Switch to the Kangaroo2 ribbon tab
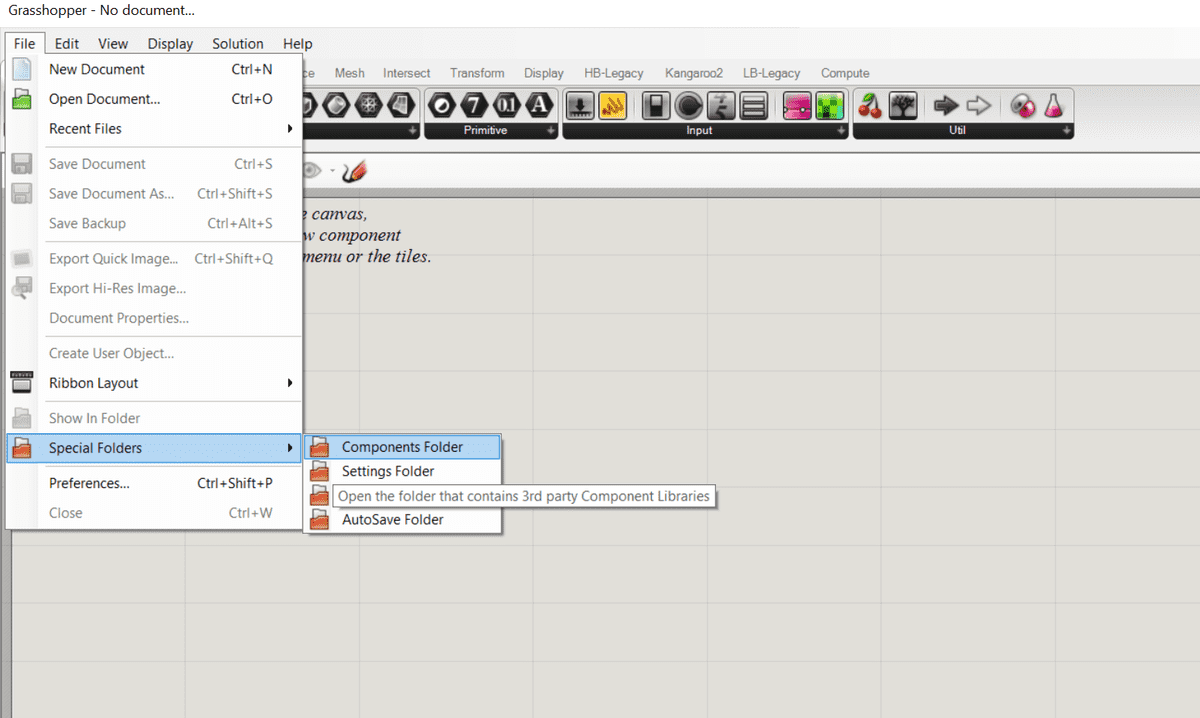The height and width of the screenshot is (718, 1200). 694,73
